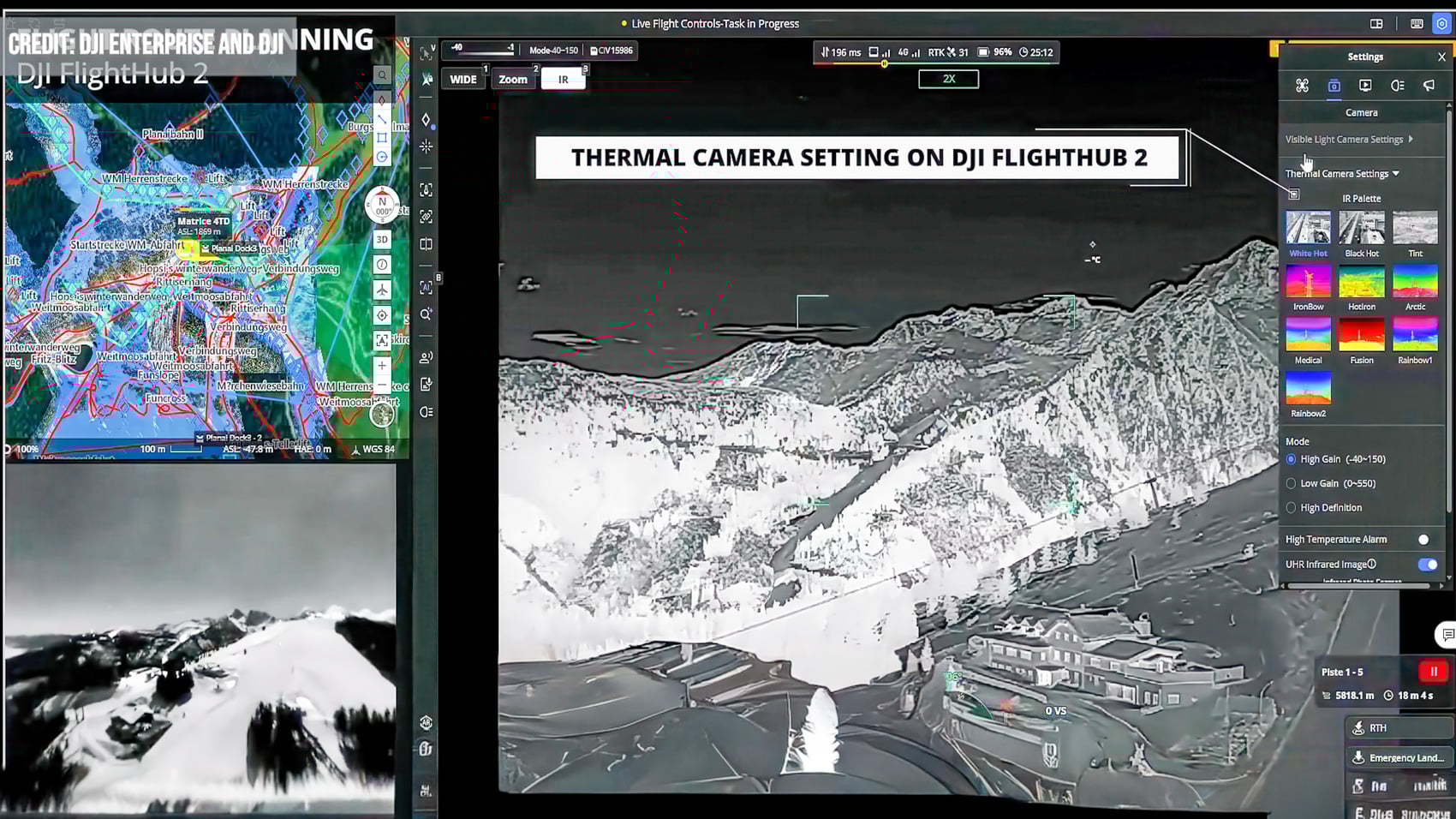Enable the High Temperature Alarm toggle
This screenshot has height=819, width=1456.
coord(1423,539)
